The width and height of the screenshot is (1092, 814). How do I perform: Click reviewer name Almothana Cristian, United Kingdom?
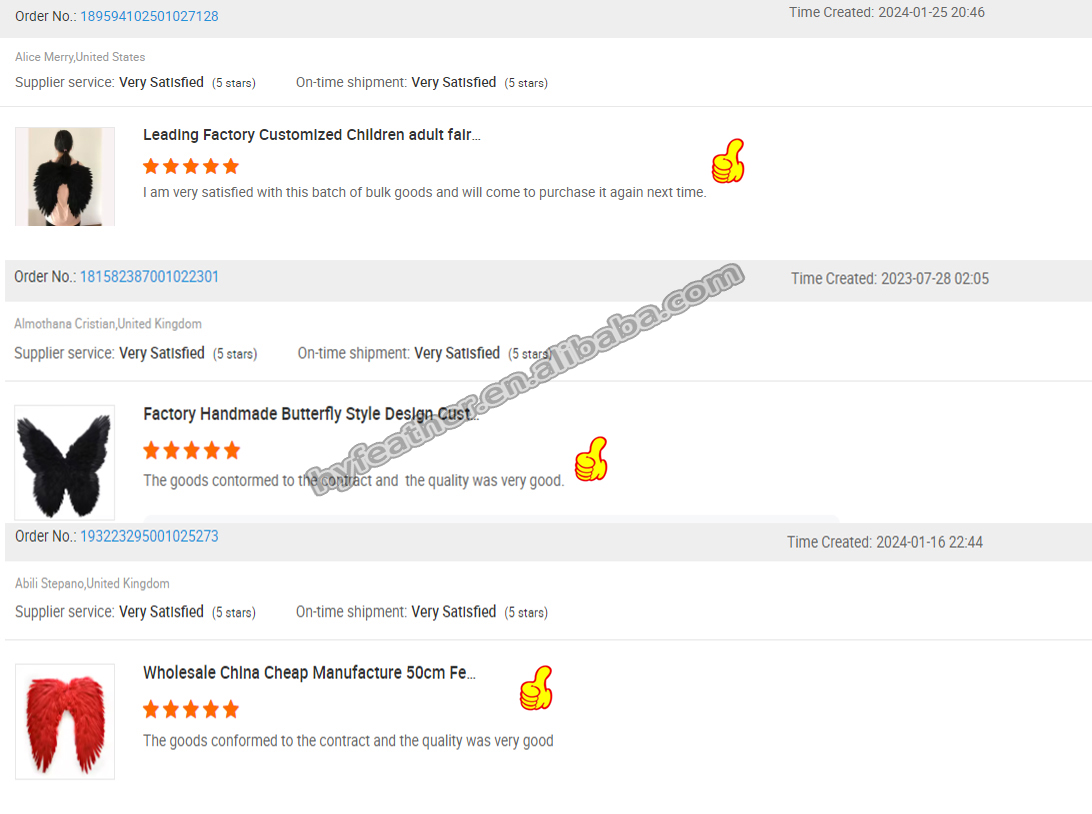point(108,324)
